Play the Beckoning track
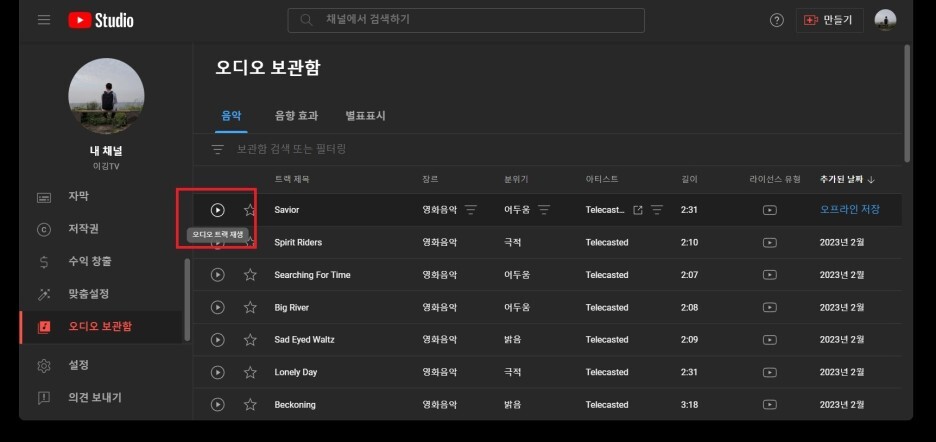The width and height of the screenshot is (936, 442). [218, 404]
